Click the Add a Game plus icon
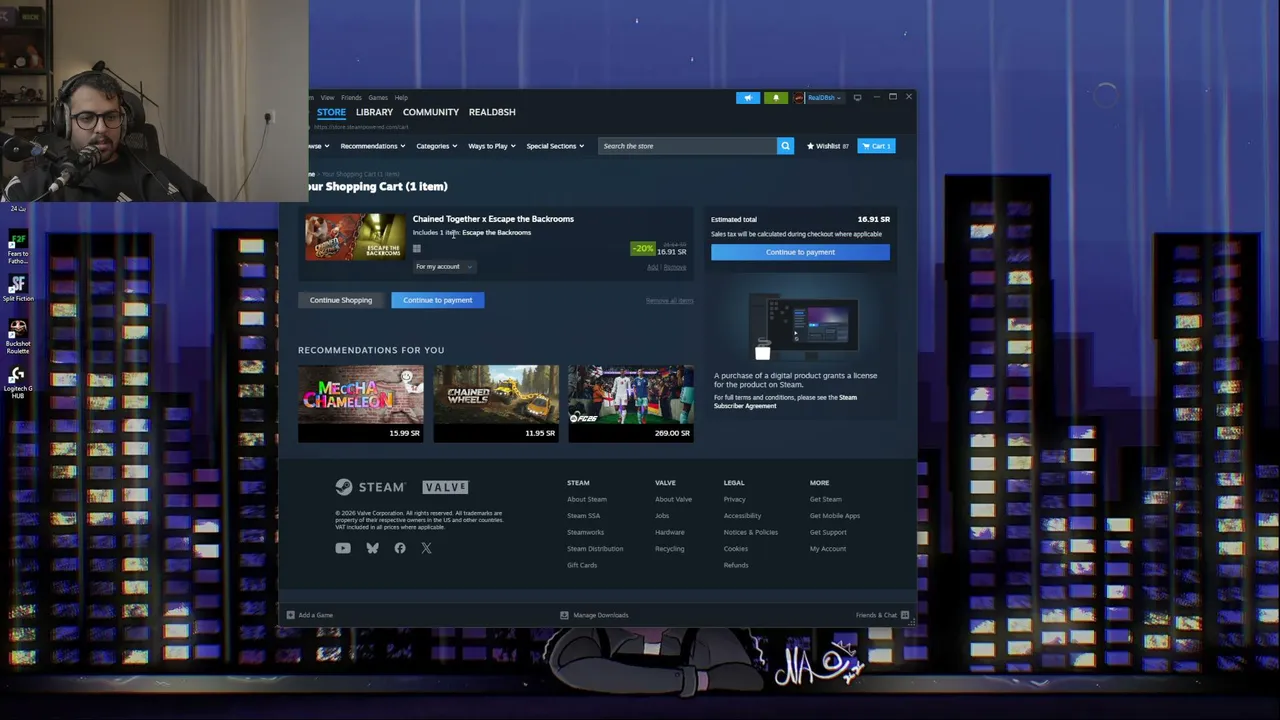 click(x=290, y=615)
